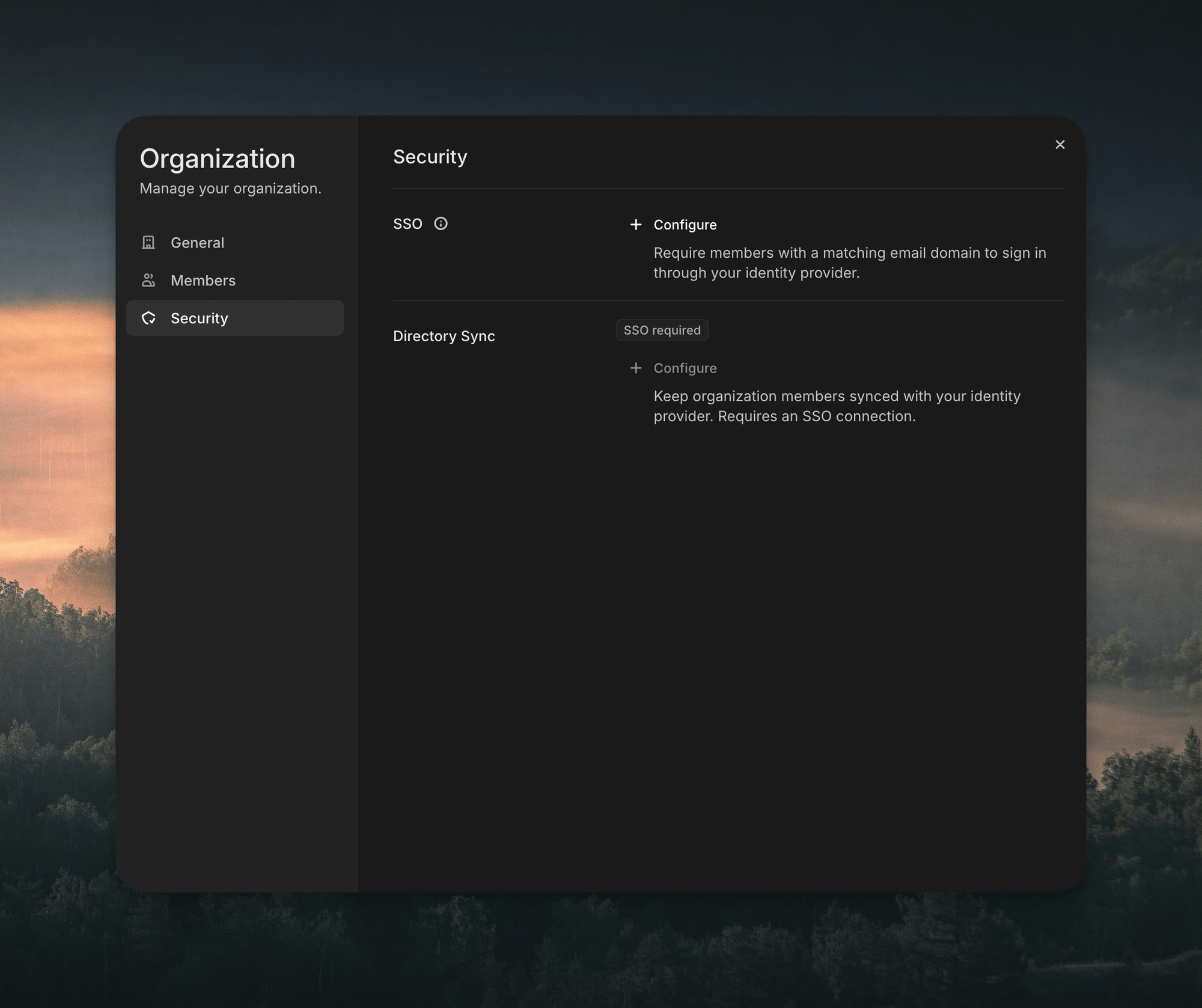Click the SSO info circle icon
This screenshot has width=1202, height=1008.
coord(441,223)
